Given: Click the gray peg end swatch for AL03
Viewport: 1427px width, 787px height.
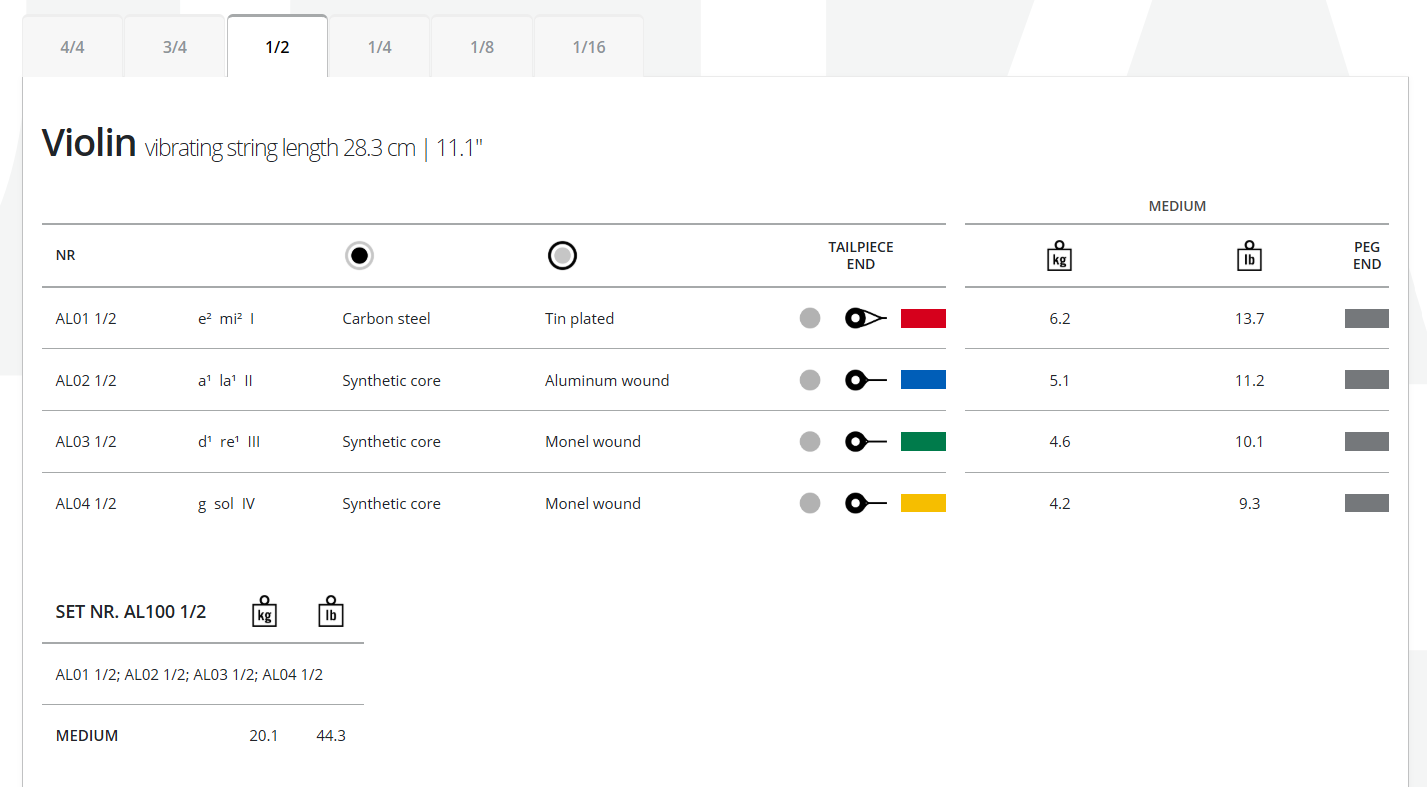Looking at the screenshot, I should [1366, 442].
